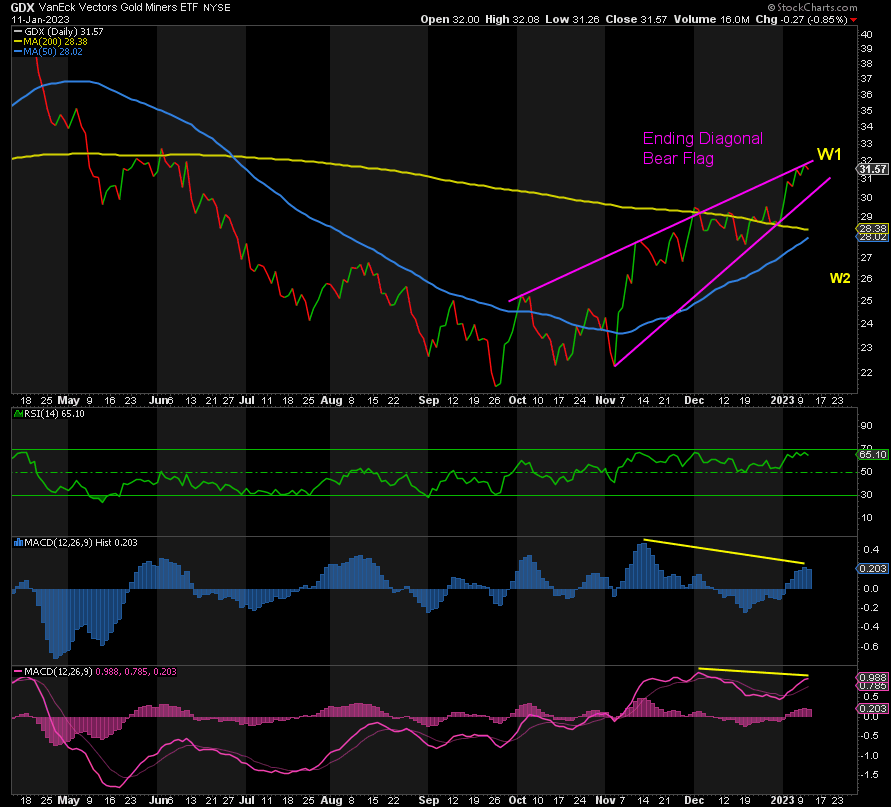
Task: Click the red down arrow beside Chg
Action: (x=853, y=20)
